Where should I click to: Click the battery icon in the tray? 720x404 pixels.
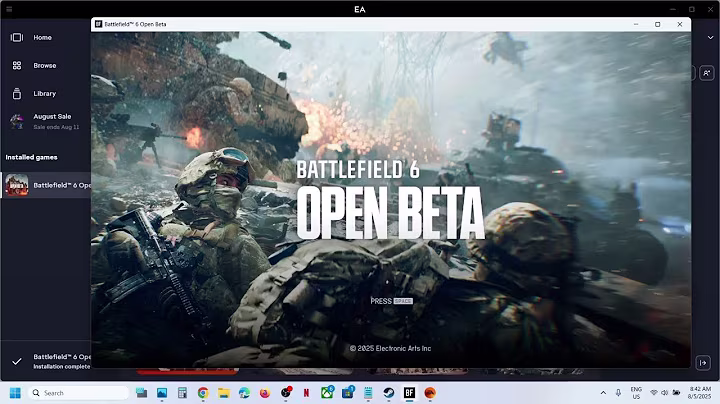(x=676, y=393)
